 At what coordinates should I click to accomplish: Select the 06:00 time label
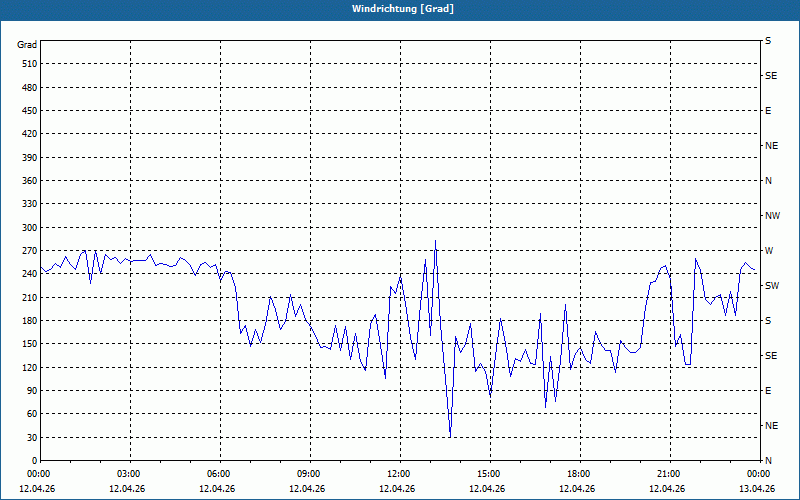tap(219, 474)
